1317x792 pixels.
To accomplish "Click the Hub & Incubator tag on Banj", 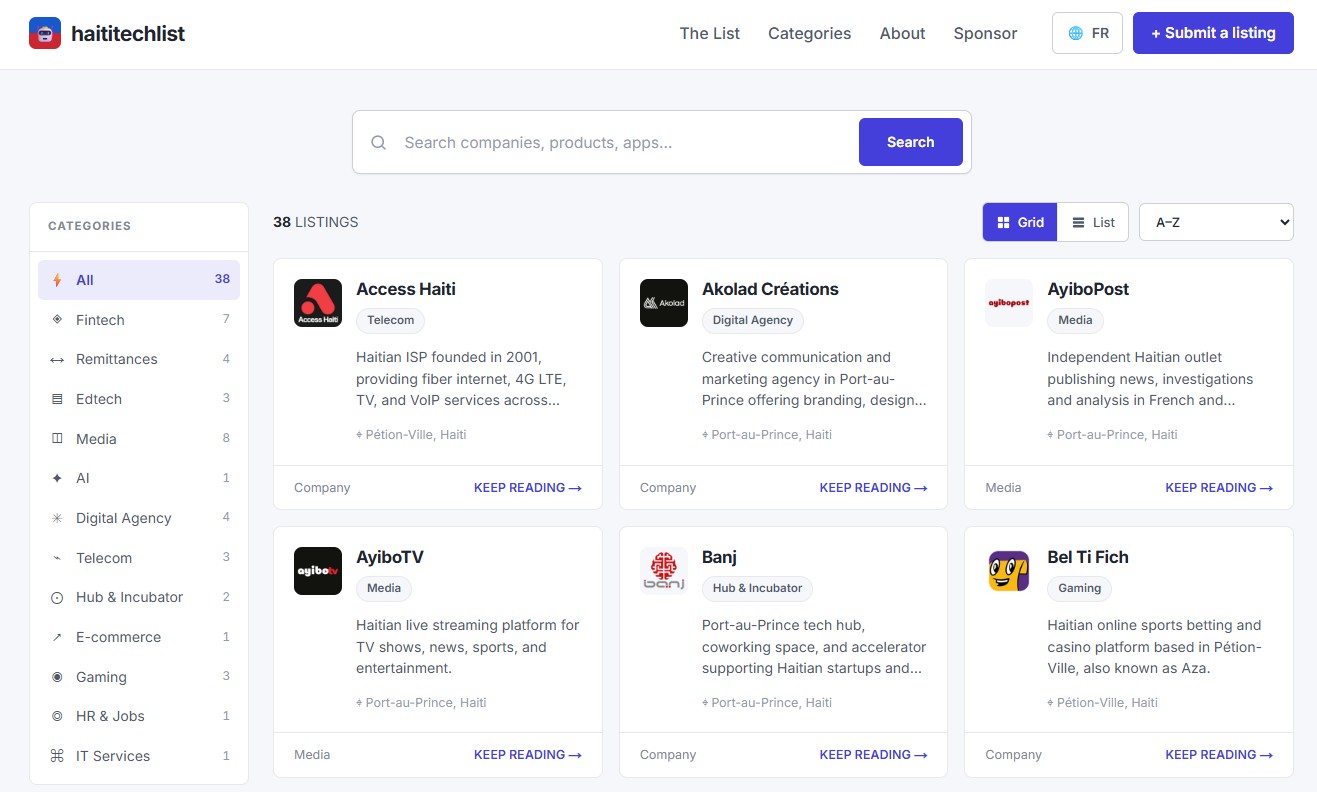I will (757, 588).
